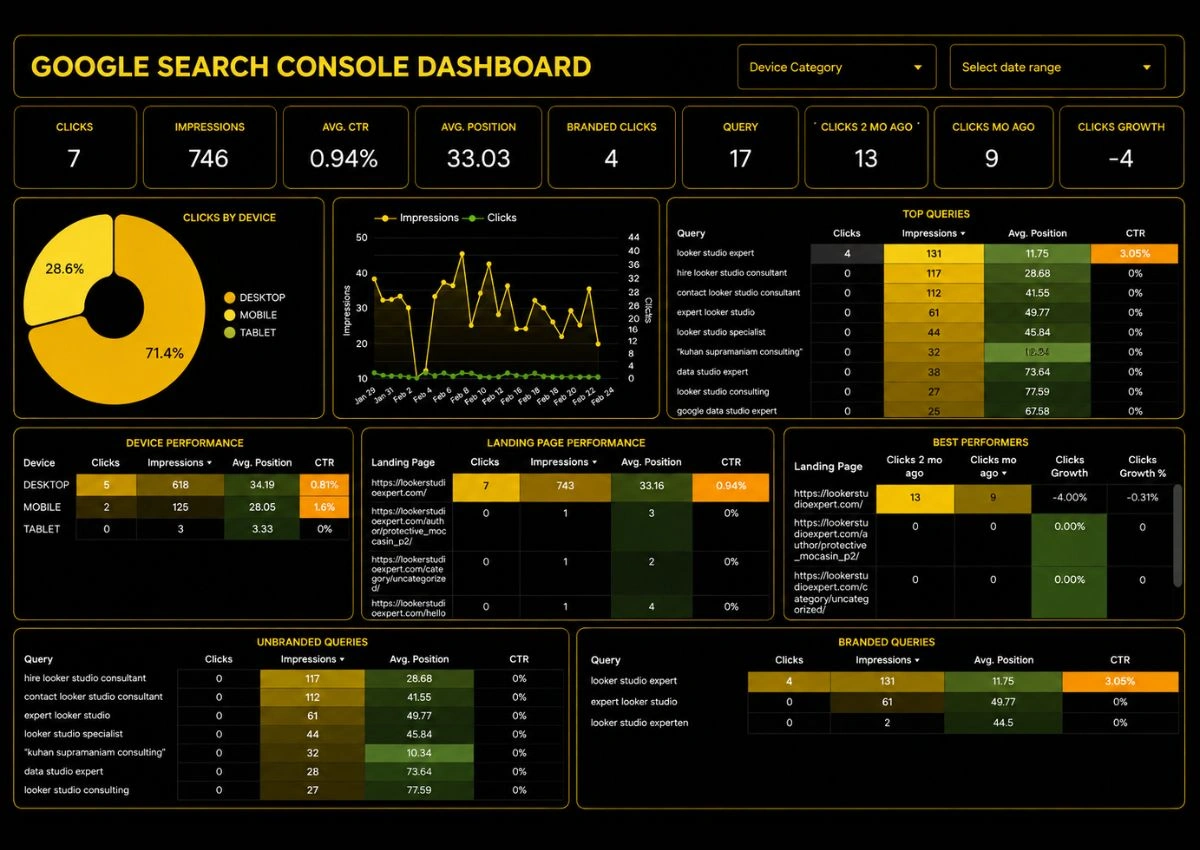The image size is (1200, 850).
Task: Select the MOBILE row in Device Performance
Action: [186, 507]
